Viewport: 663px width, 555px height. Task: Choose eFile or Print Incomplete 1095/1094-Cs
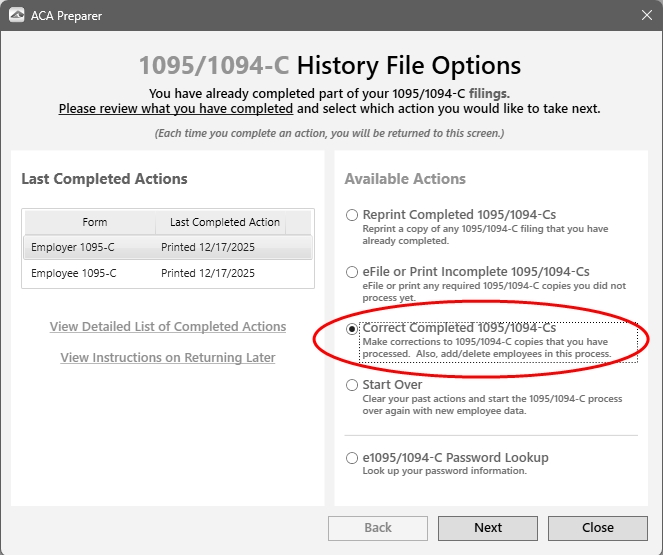pos(352,272)
